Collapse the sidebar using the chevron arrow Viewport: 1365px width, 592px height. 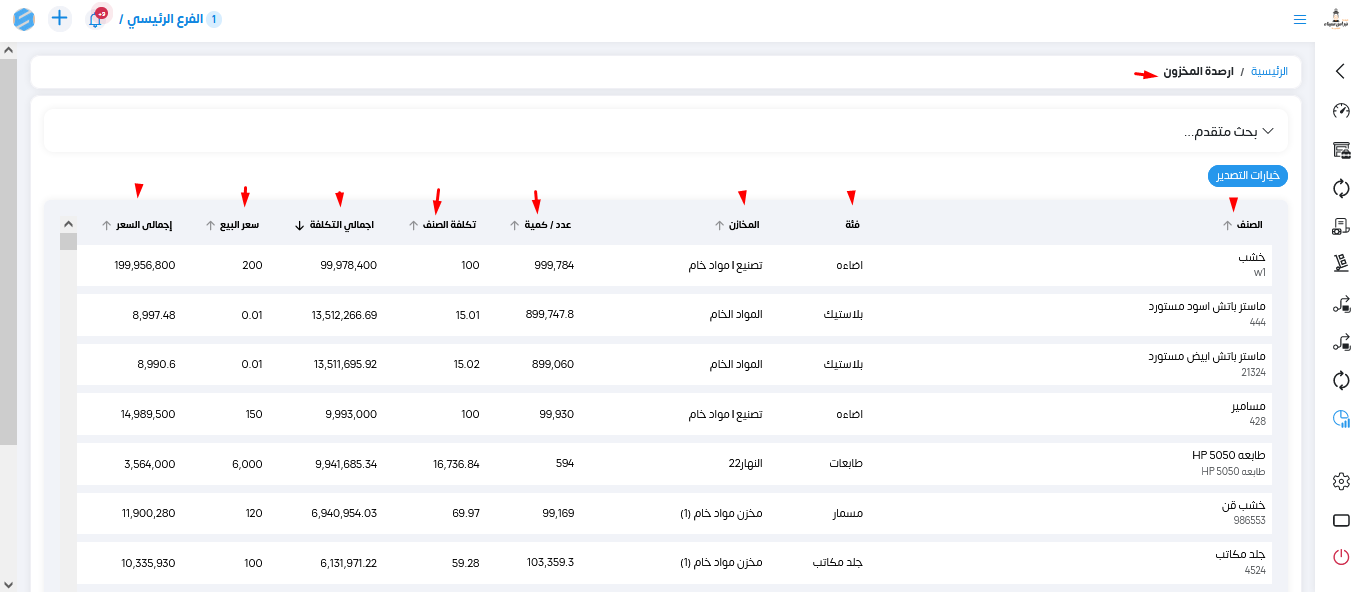coord(1341,71)
